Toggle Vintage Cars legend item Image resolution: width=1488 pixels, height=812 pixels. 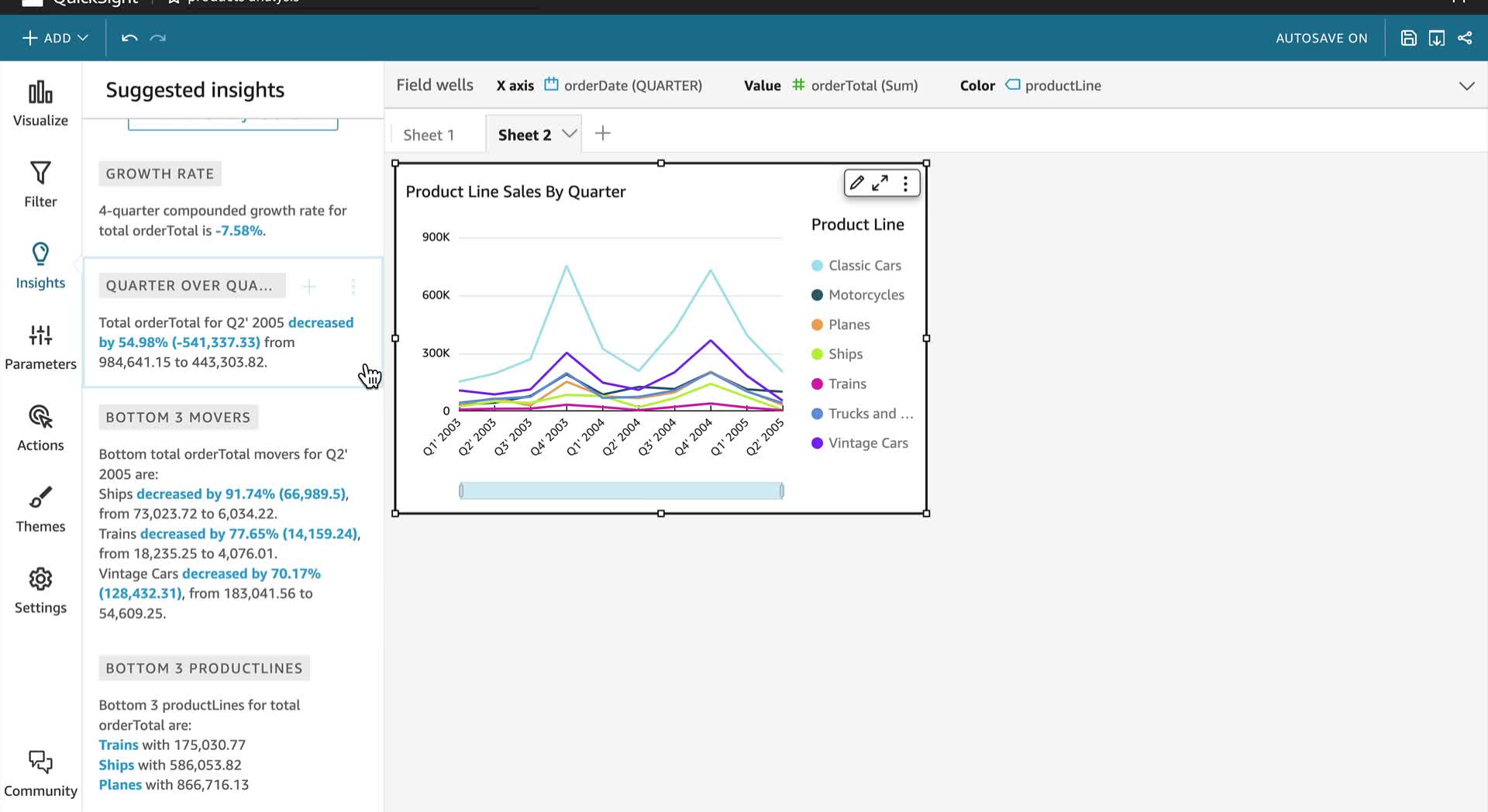coord(859,443)
